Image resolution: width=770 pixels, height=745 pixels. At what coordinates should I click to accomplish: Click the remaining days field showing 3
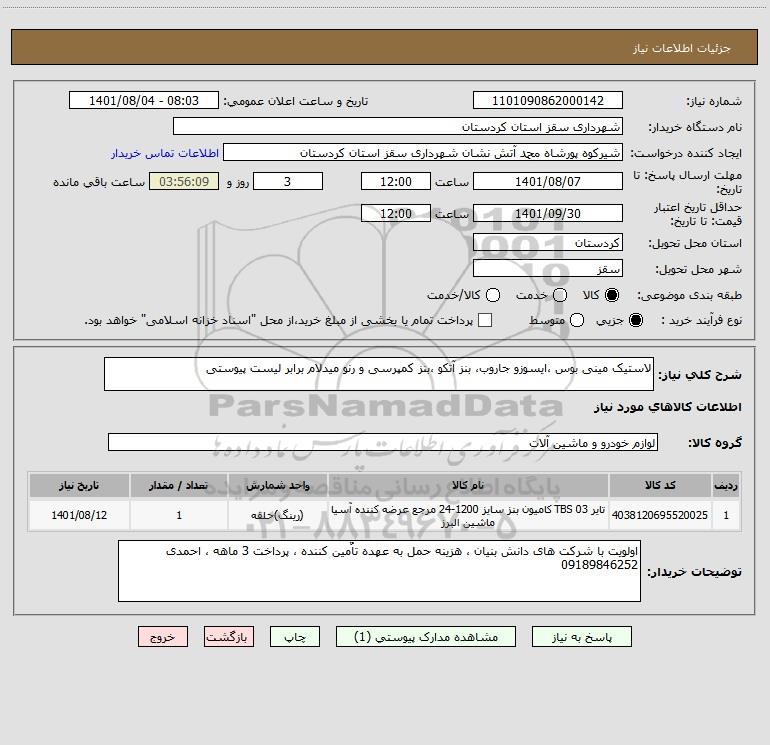(288, 181)
